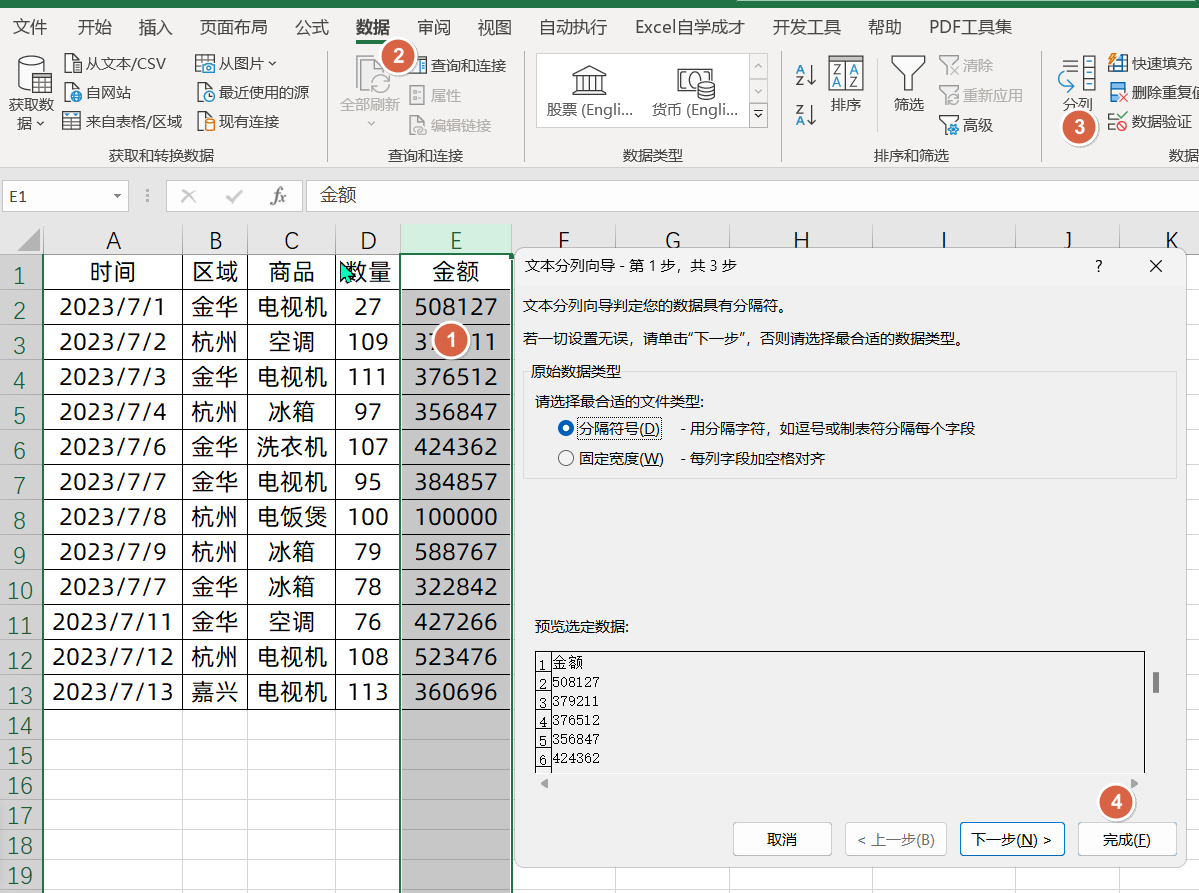The image size is (1199, 893).
Task: Click the Back (上一步) button in wizard
Action: click(x=896, y=839)
